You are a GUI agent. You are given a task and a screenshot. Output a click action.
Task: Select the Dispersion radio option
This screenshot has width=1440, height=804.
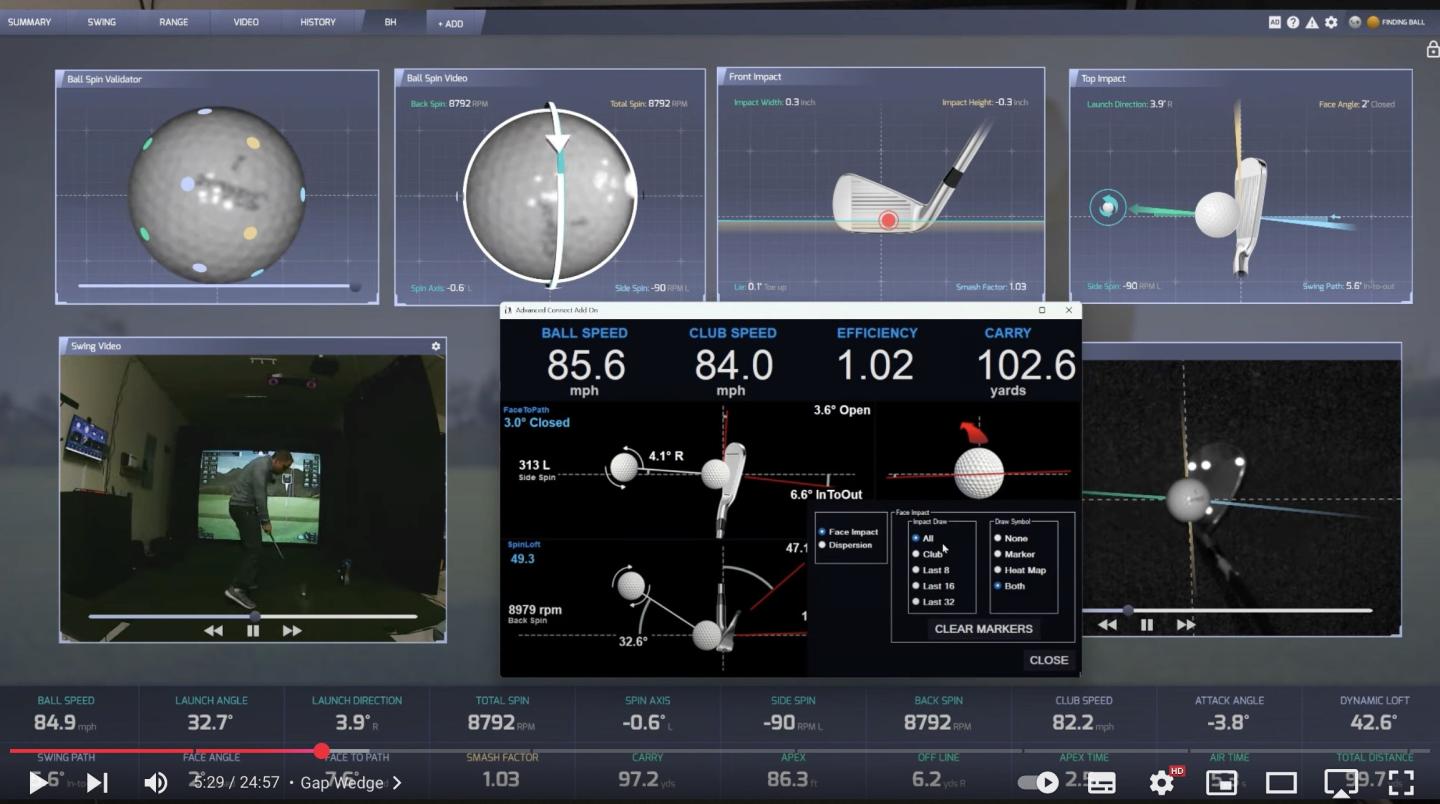[x=823, y=545]
